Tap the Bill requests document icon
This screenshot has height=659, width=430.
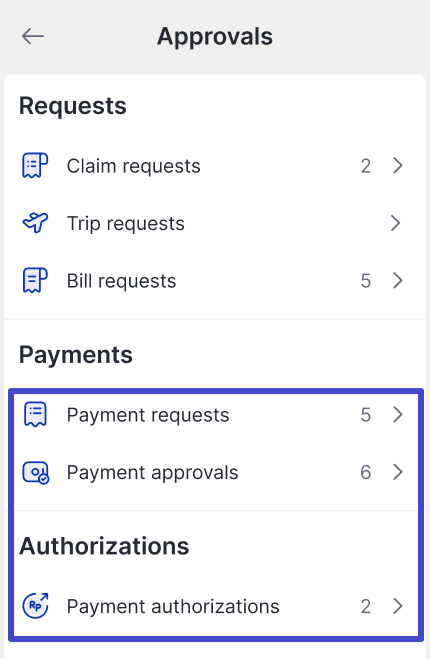pyautogui.click(x=35, y=280)
